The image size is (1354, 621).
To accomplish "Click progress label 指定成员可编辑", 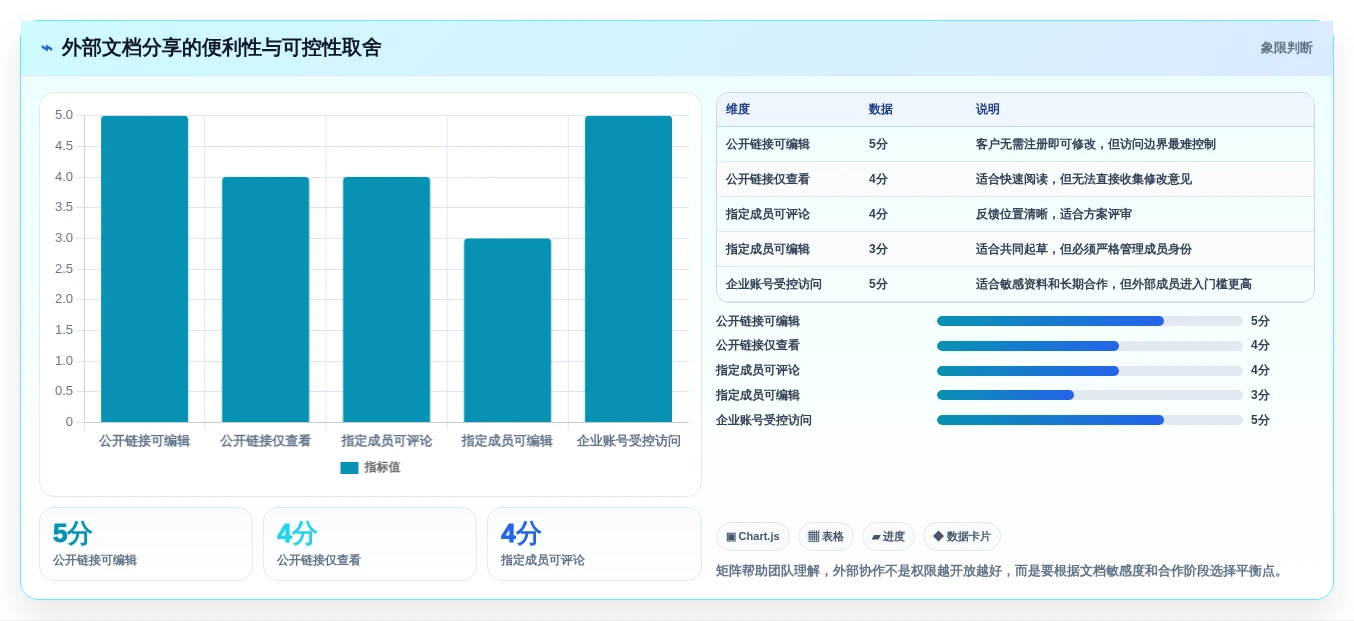I will click(758, 395).
